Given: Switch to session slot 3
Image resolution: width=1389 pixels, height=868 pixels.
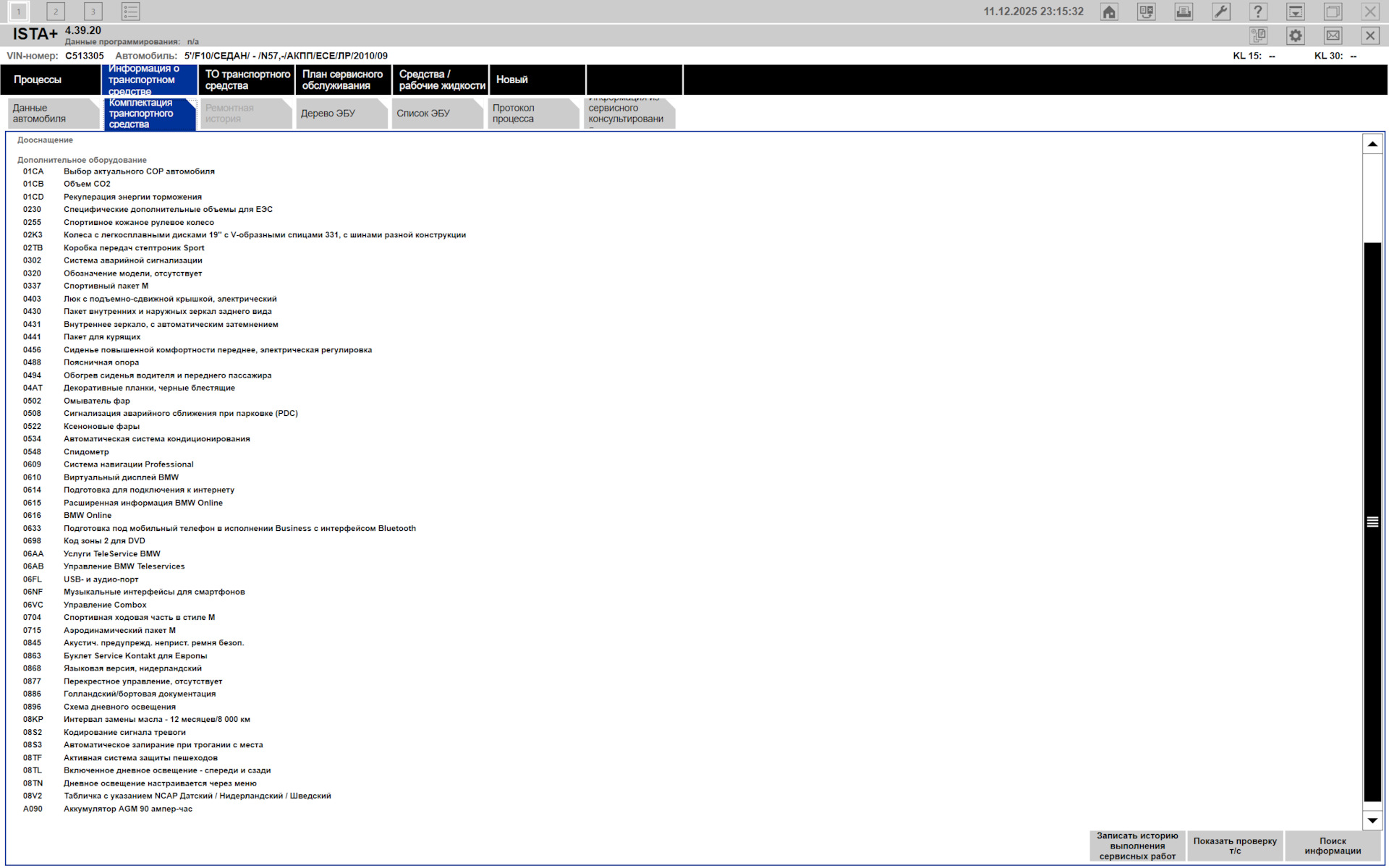Looking at the screenshot, I should click(93, 12).
